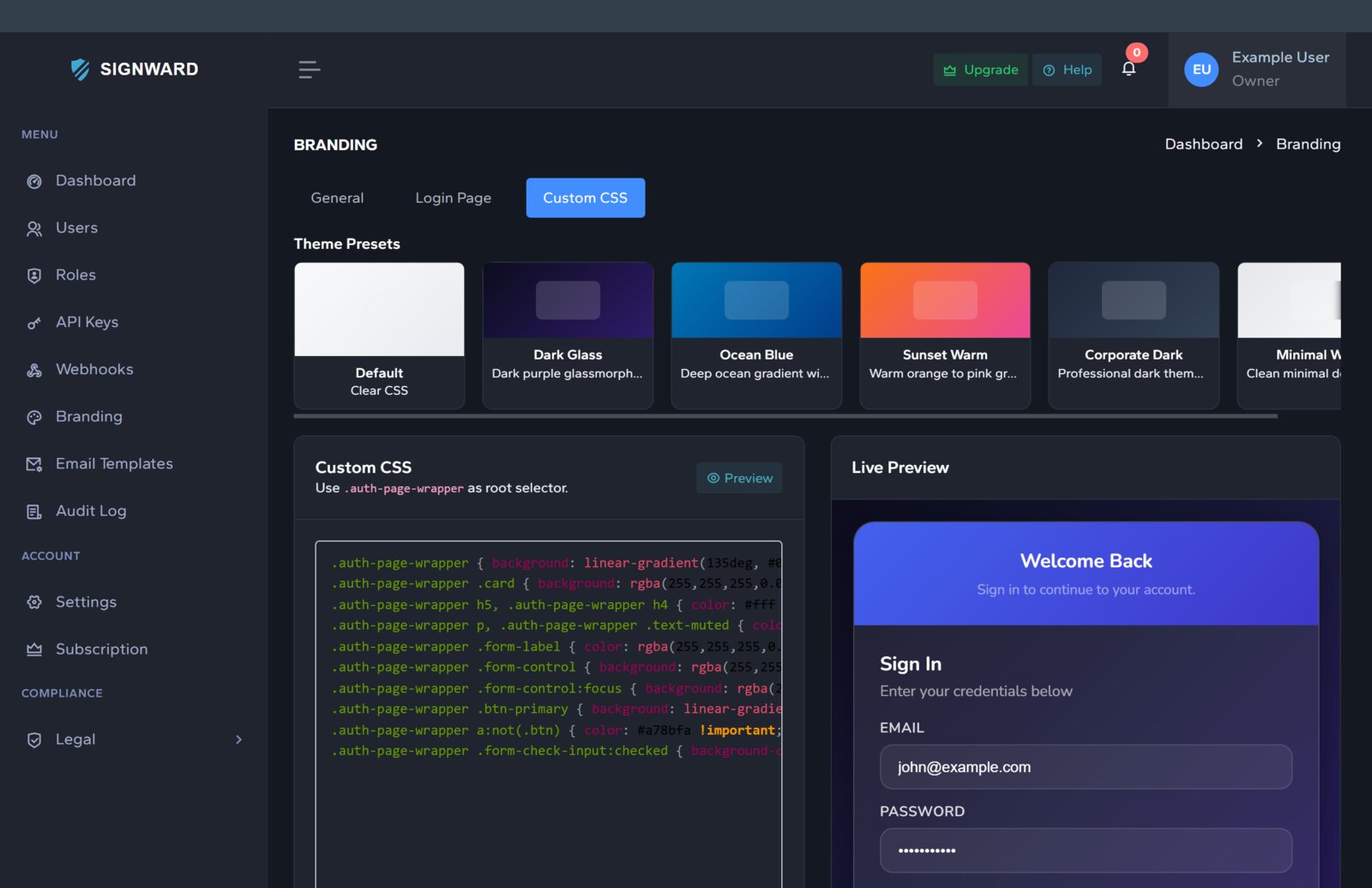The width and height of the screenshot is (1372, 888).
Task: Click the Roles shield icon in the sidebar
Action: click(x=34, y=275)
